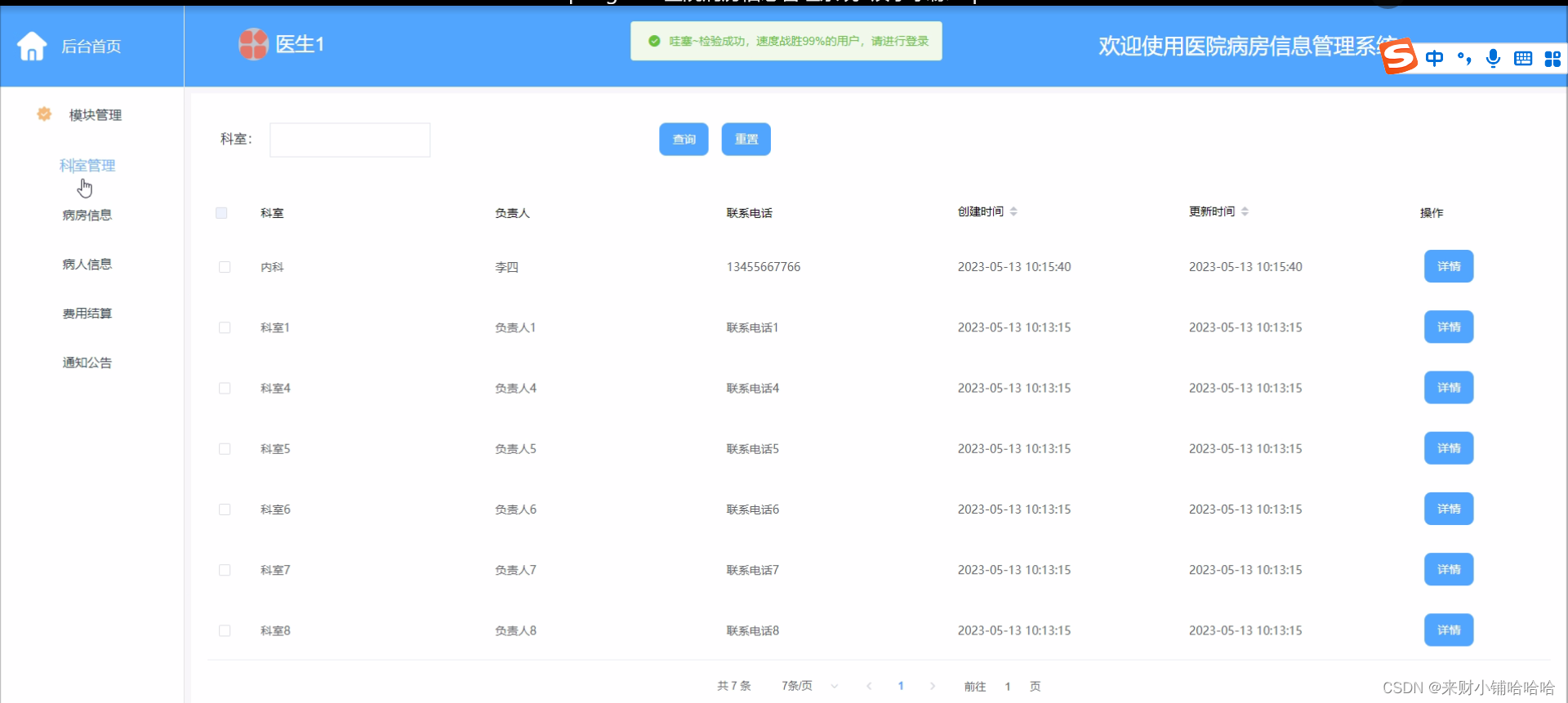Viewport: 1568px width, 703px height.
Task: Open the 费用结算 menu item
Action: click(87, 314)
